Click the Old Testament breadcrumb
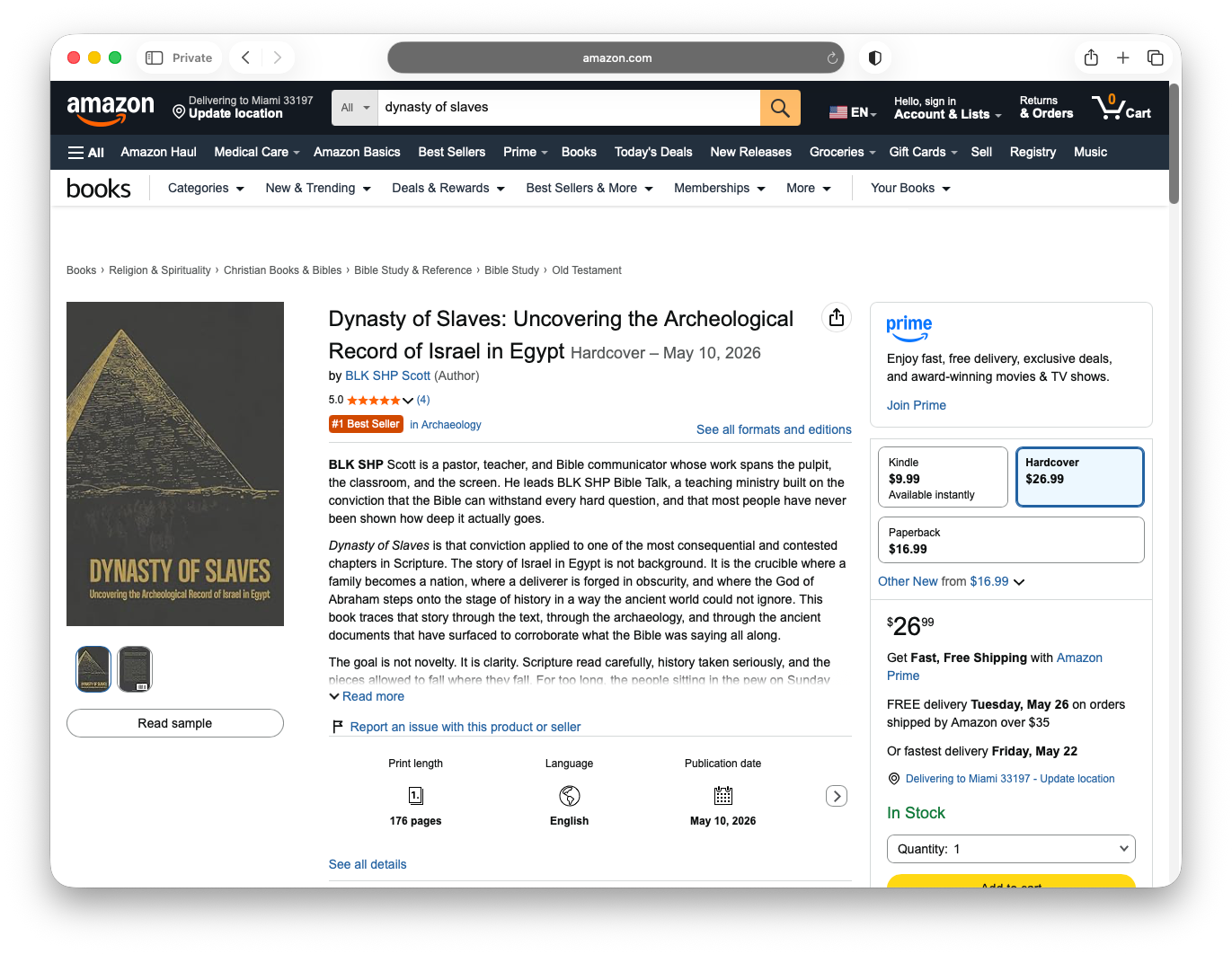1232x954 pixels. (587, 270)
